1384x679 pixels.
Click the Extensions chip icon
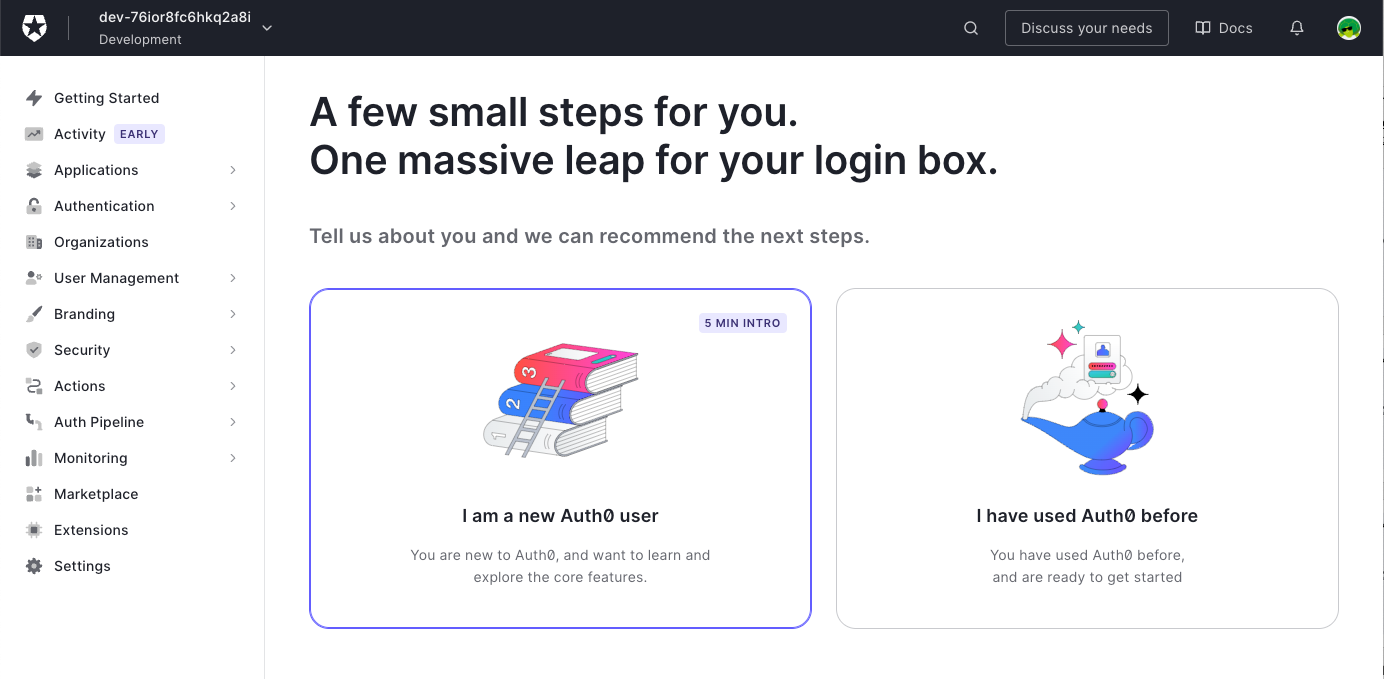click(x=34, y=530)
